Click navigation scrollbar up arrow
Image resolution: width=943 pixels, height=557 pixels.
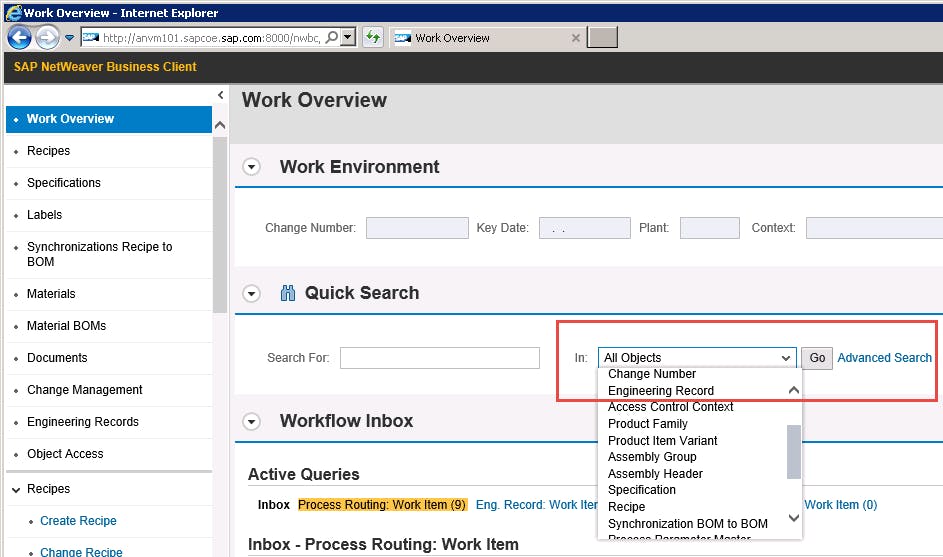[220, 125]
